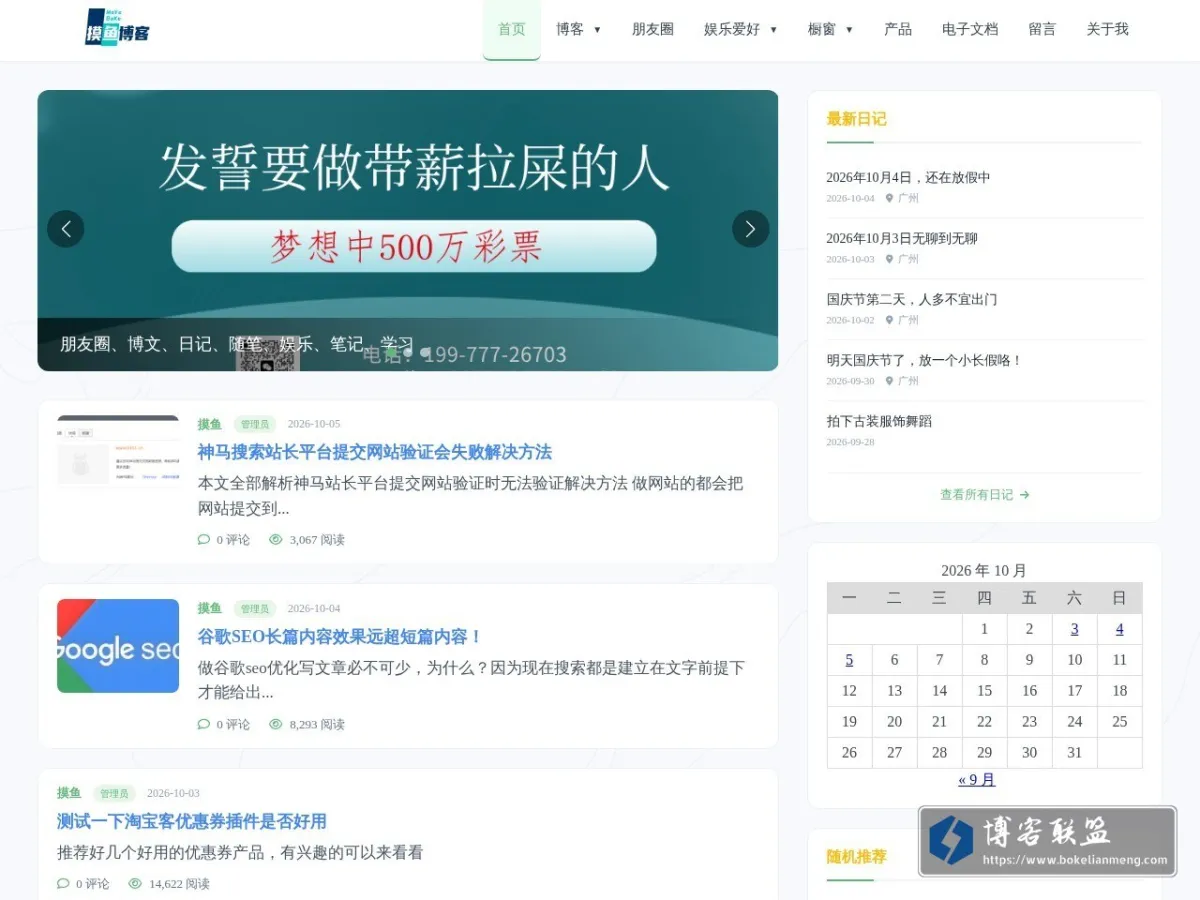Open the 朋友圈 nav item
This screenshot has height=900, width=1200.
[x=653, y=30]
